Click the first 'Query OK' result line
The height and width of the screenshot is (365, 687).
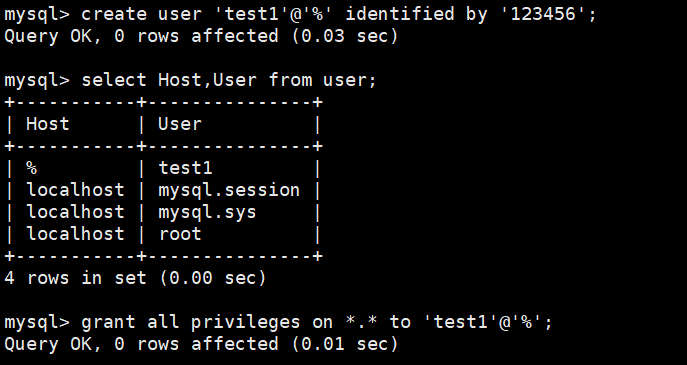point(201,36)
